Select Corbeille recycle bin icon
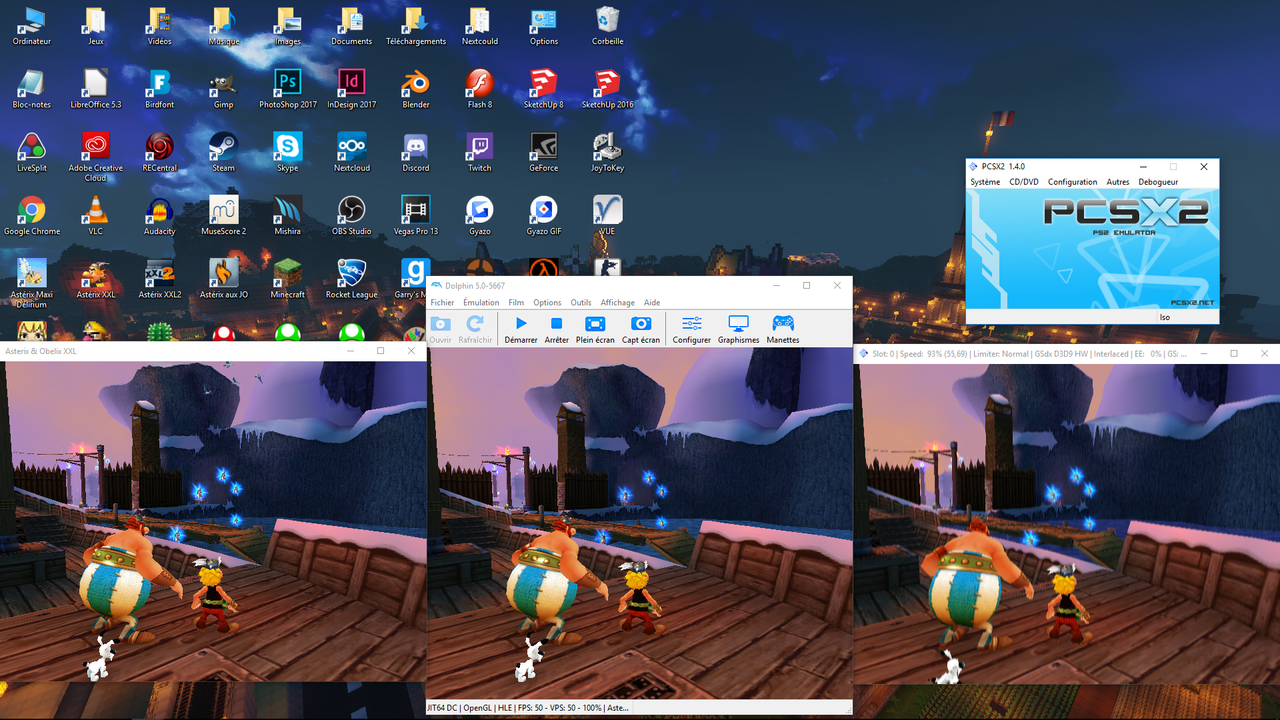This screenshot has height=720, width=1280. coord(607,26)
